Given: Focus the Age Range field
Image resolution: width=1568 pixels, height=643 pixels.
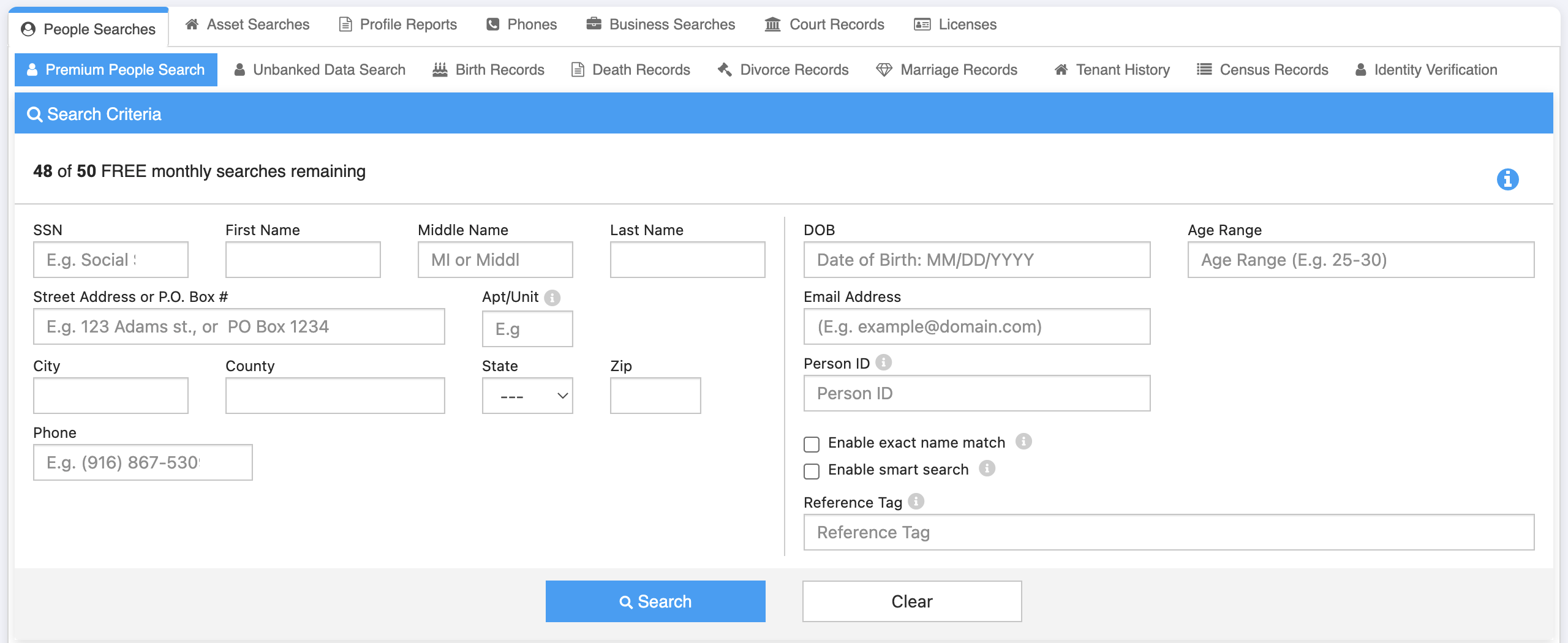Looking at the screenshot, I should tap(1361, 260).
